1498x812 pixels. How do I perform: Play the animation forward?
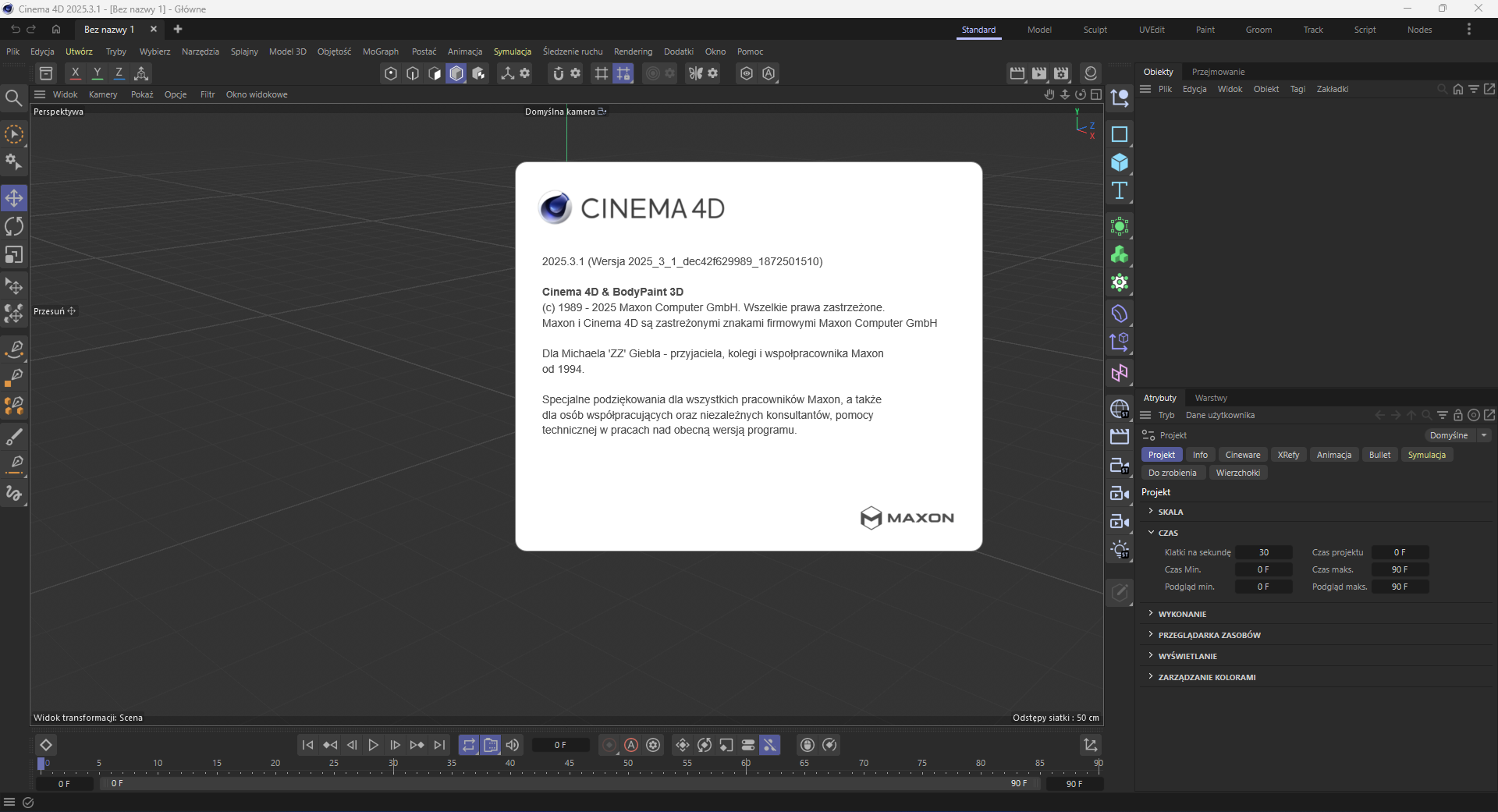click(x=374, y=745)
